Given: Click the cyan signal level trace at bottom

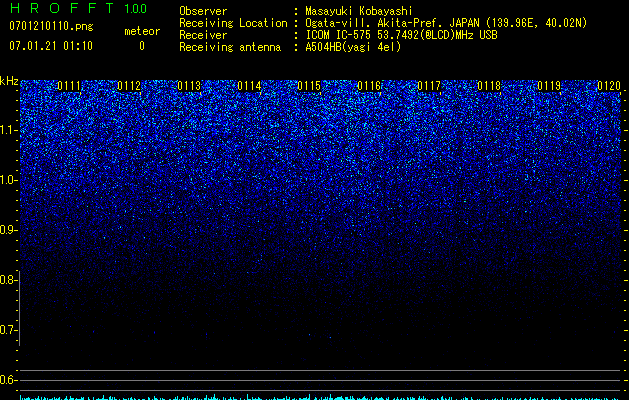Looking at the screenshot, I should pyautogui.click(x=320, y=397).
